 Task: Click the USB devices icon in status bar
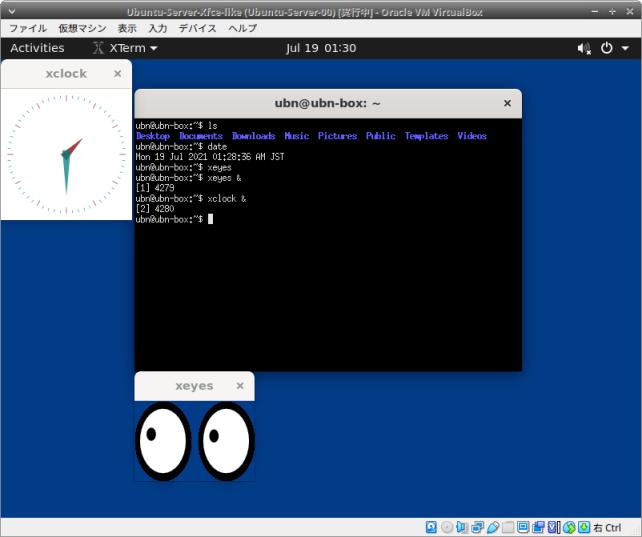493,527
